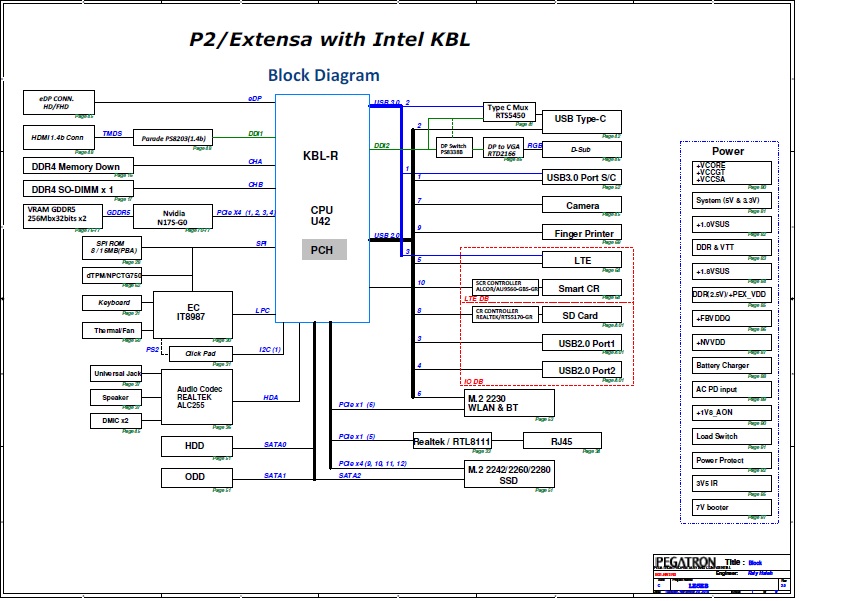Click the "Speaker" block
This screenshot has width=851, height=601.
tap(116, 397)
